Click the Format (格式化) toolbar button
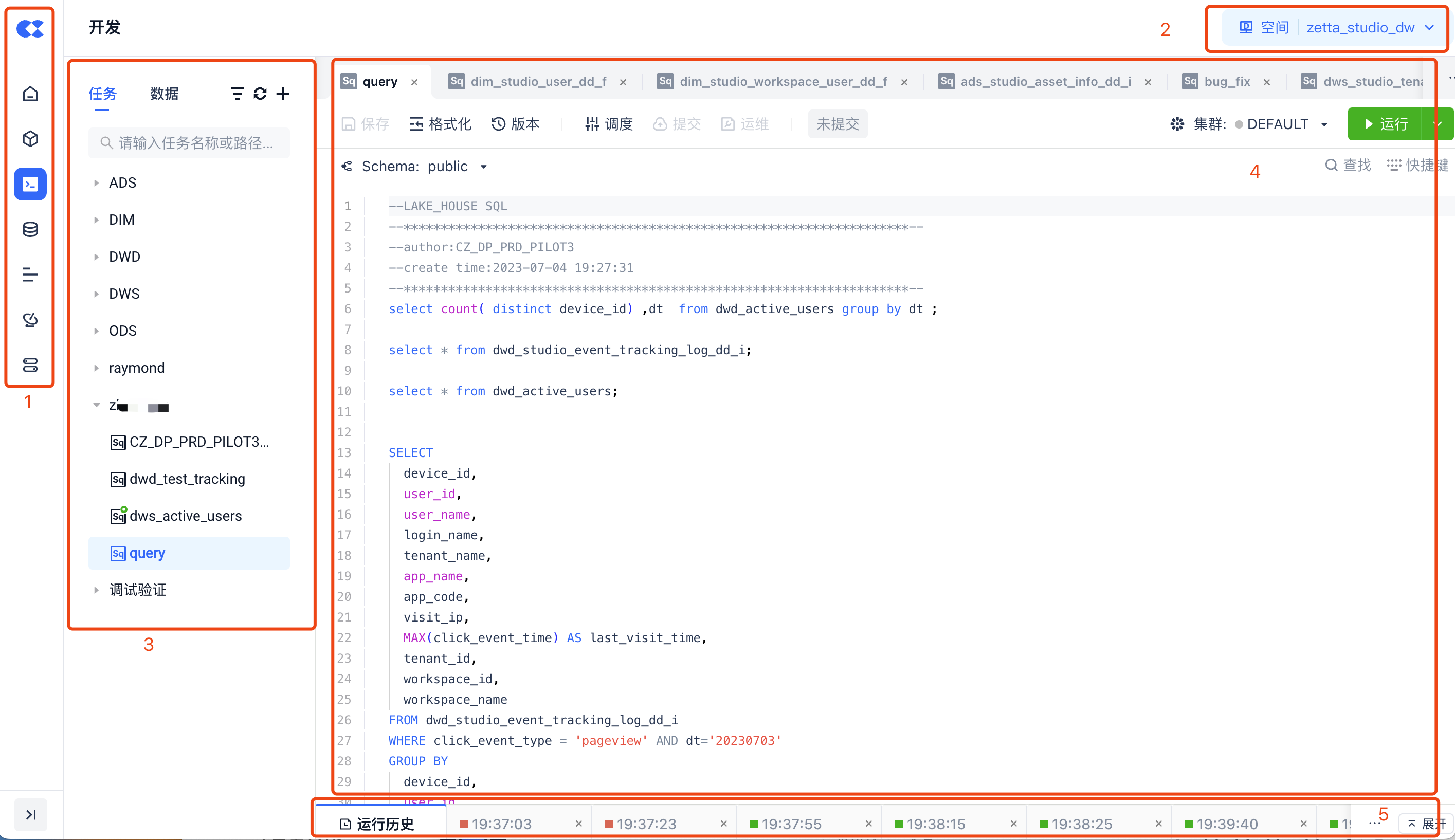 (x=440, y=124)
